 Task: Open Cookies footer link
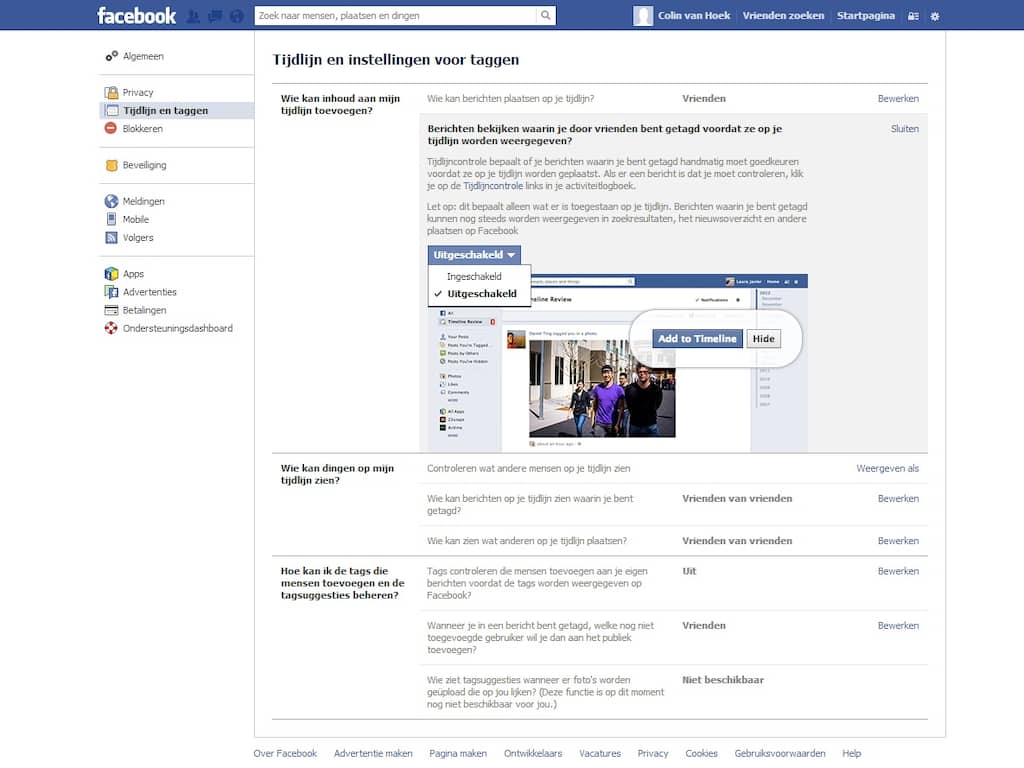coord(701,753)
